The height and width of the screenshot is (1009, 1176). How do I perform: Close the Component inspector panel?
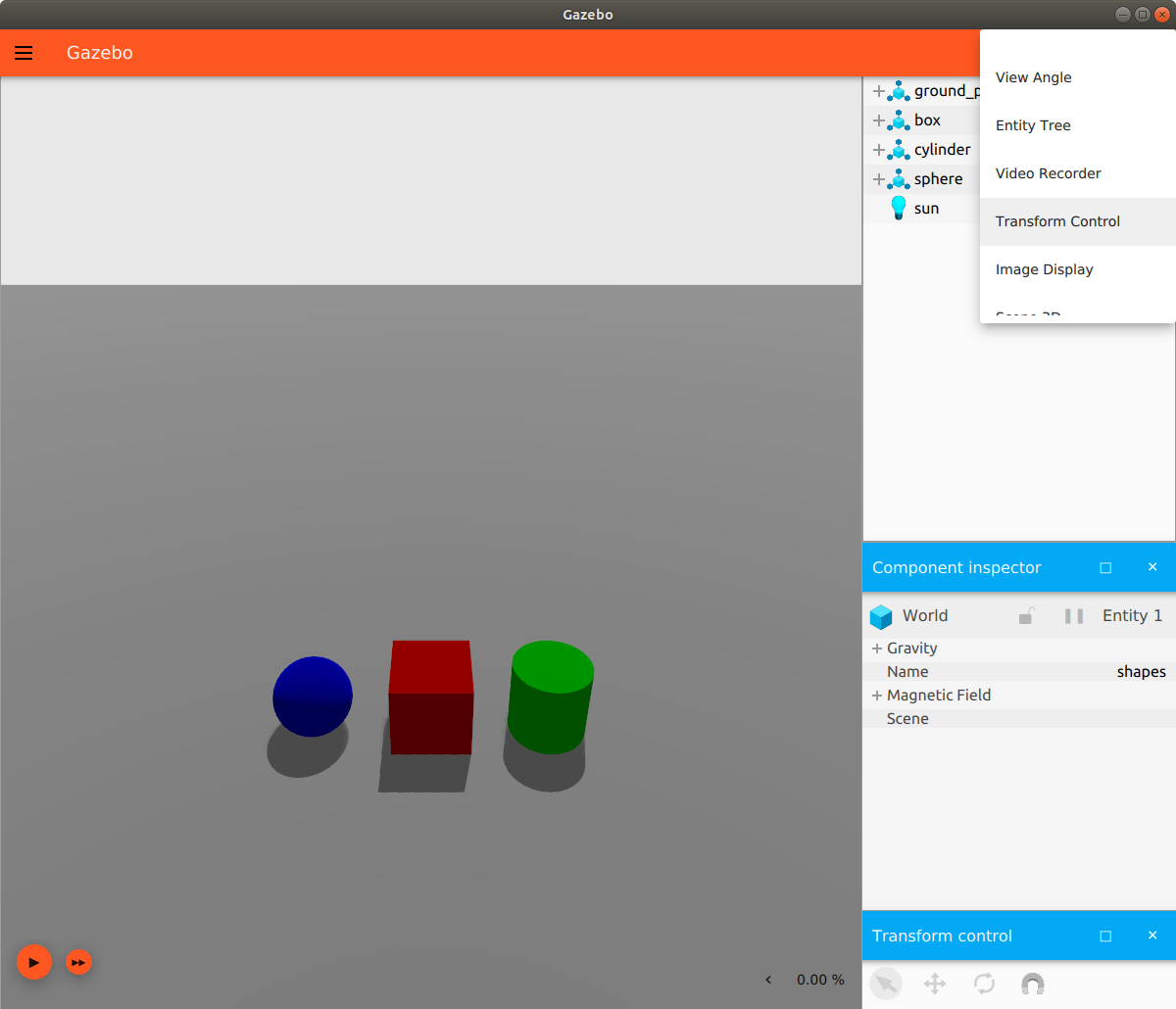(x=1152, y=567)
